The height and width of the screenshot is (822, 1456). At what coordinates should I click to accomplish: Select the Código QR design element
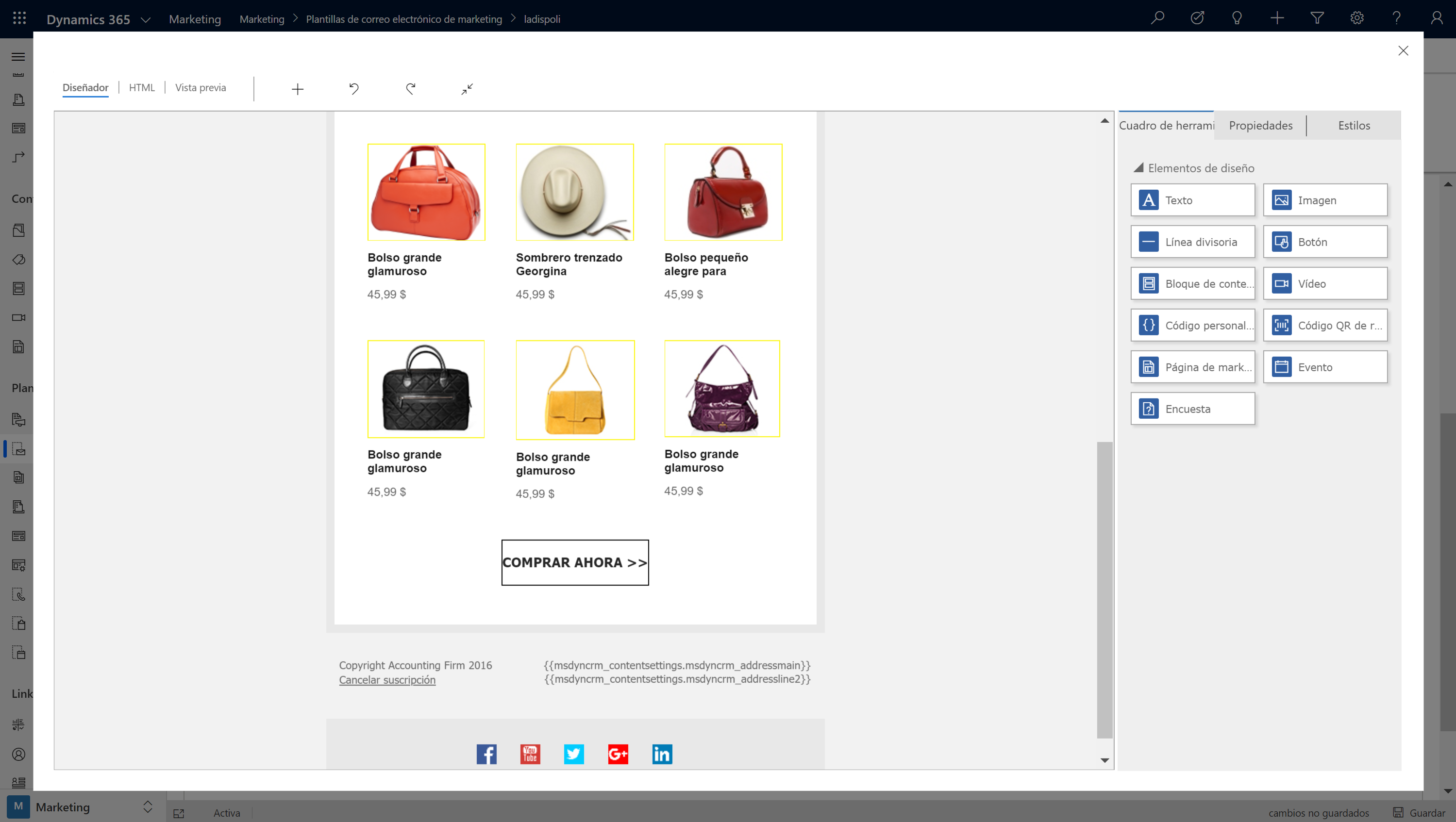(1325, 326)
